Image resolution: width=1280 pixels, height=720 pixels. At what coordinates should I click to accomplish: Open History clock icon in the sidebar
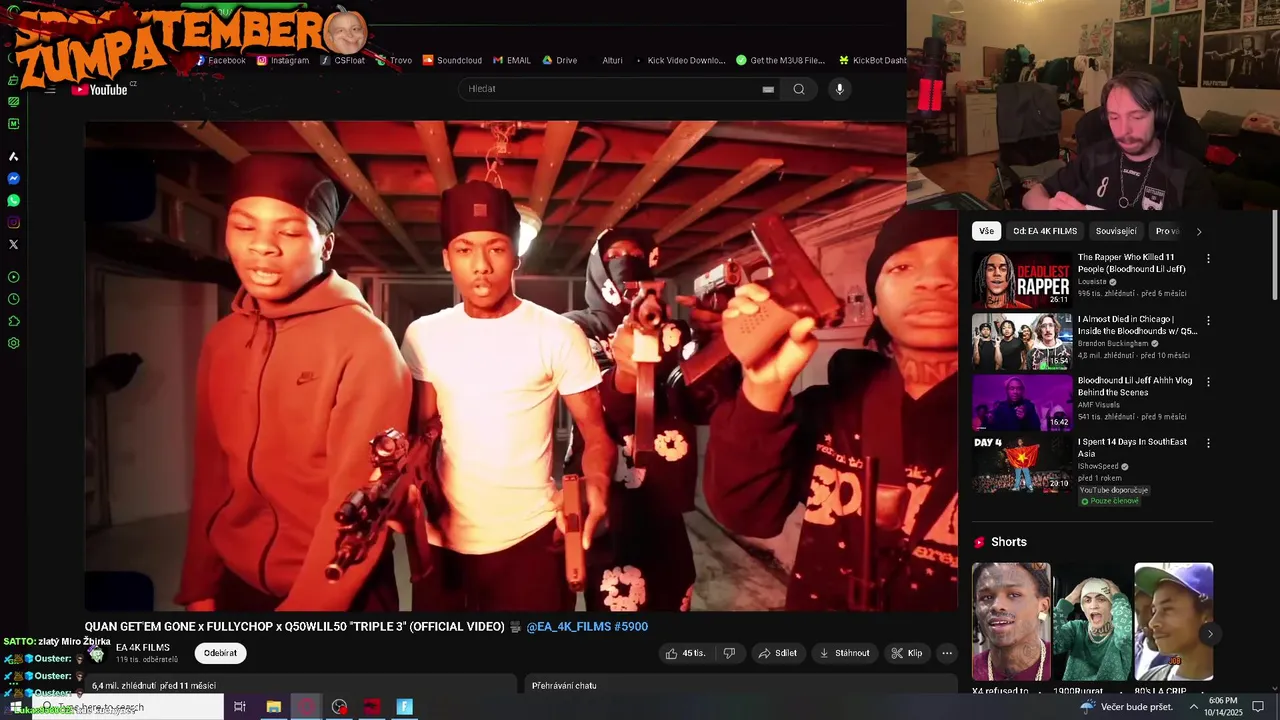click(x=13, y=299)
